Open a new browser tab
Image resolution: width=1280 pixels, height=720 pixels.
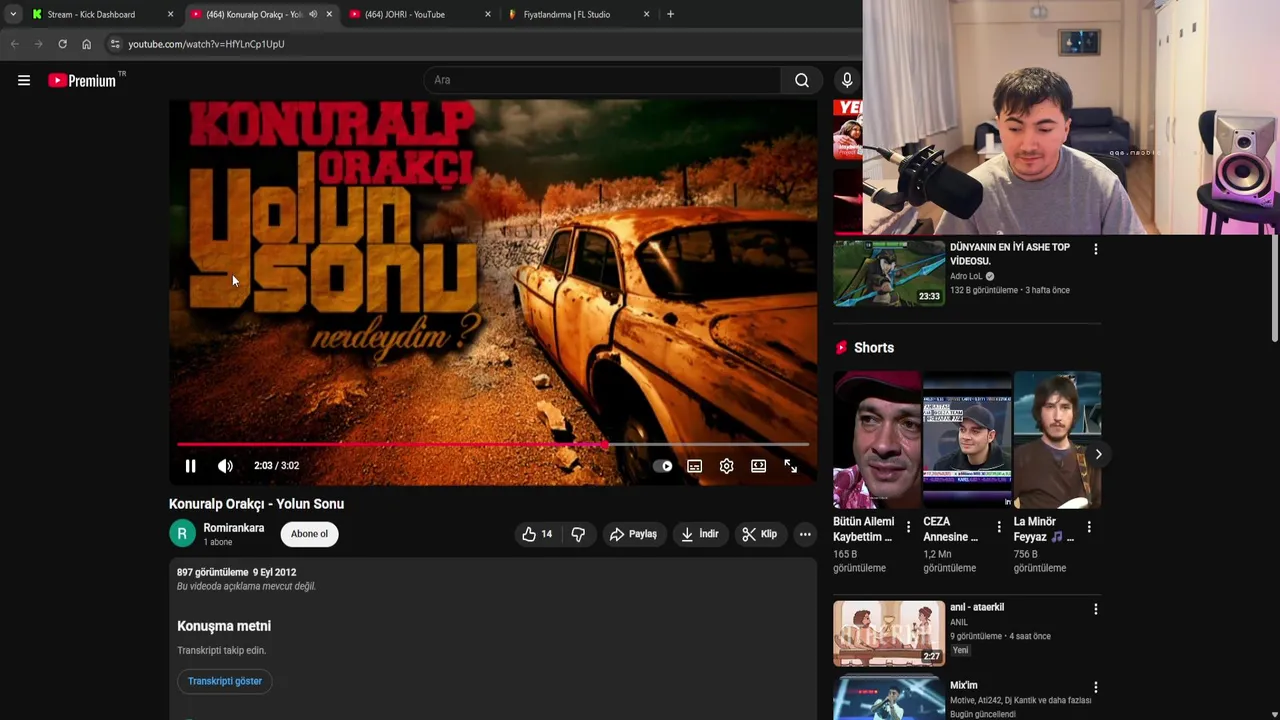[x=670, y=14]
